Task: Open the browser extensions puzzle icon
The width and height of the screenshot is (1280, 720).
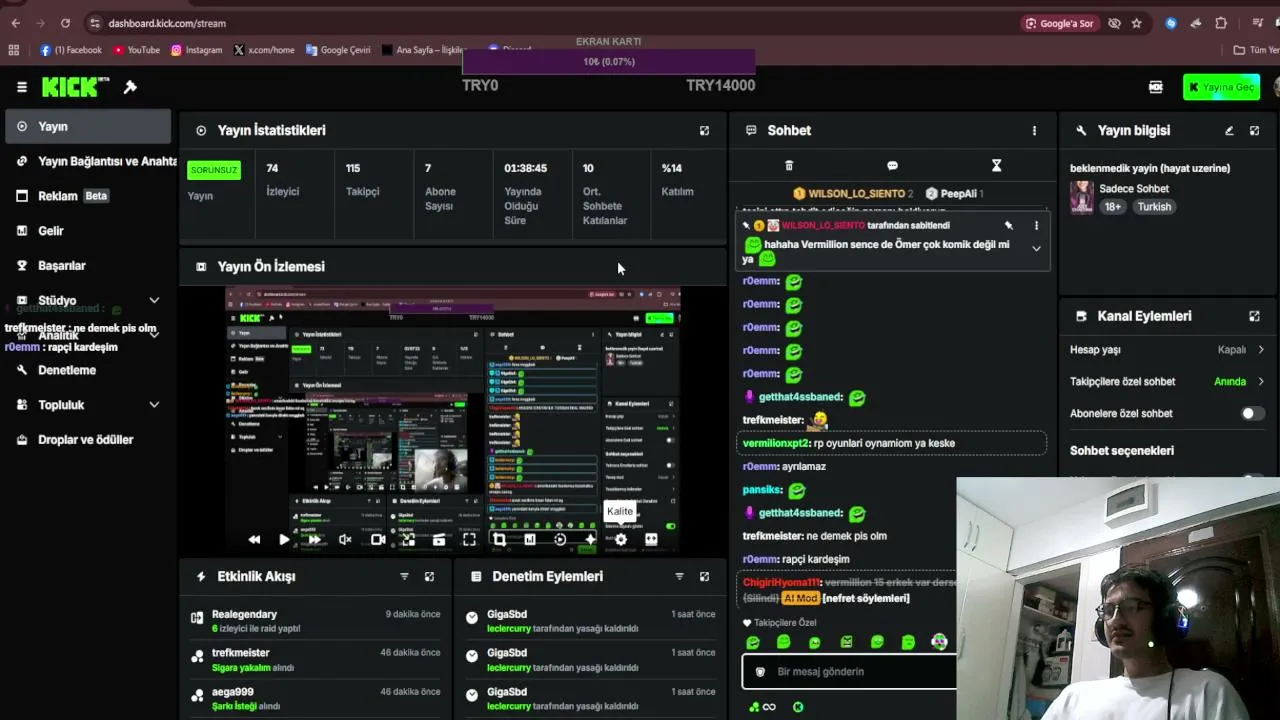Action: coord(1221,23)
